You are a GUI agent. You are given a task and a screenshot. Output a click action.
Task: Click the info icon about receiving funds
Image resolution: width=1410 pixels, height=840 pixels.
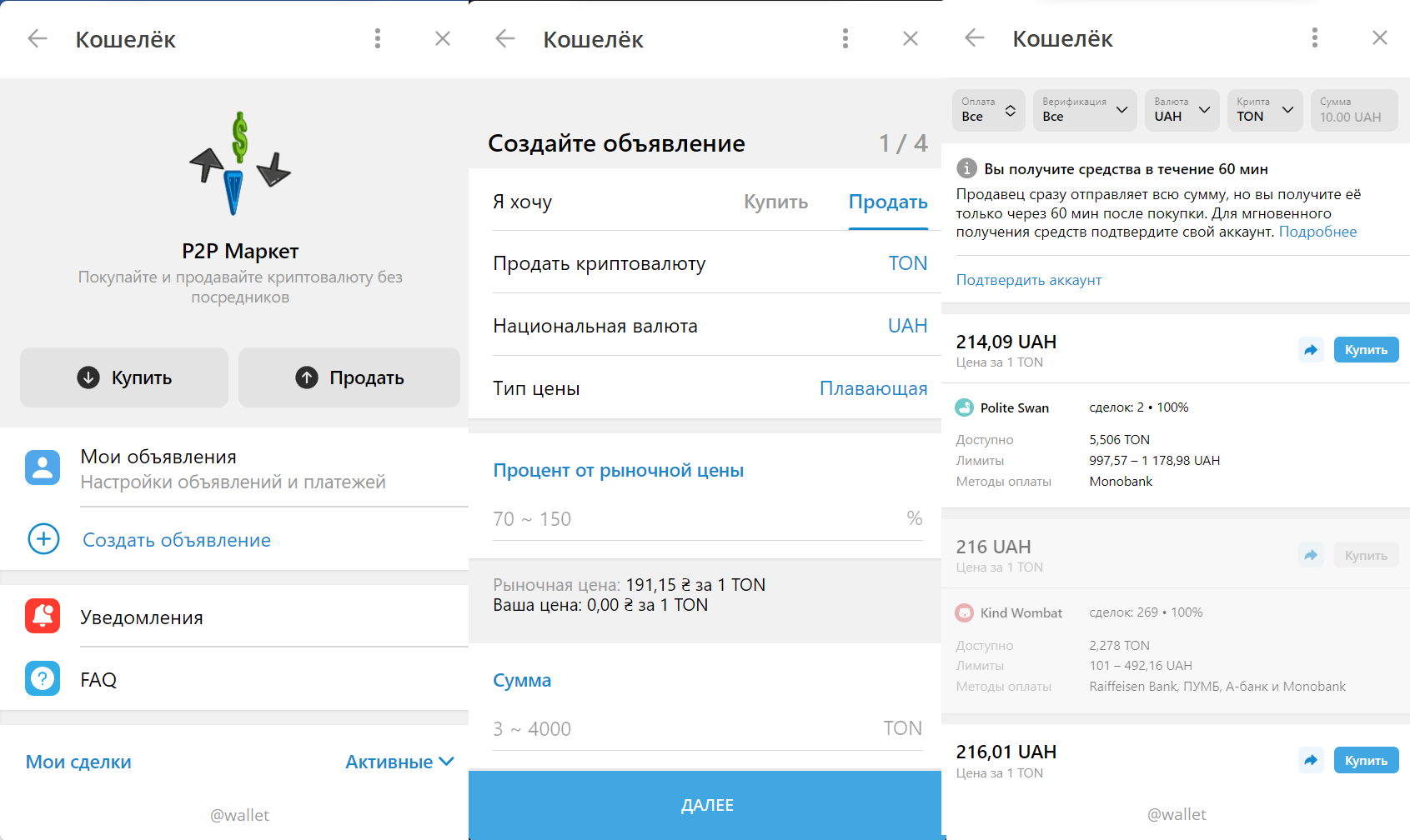(x=966, y=168)
